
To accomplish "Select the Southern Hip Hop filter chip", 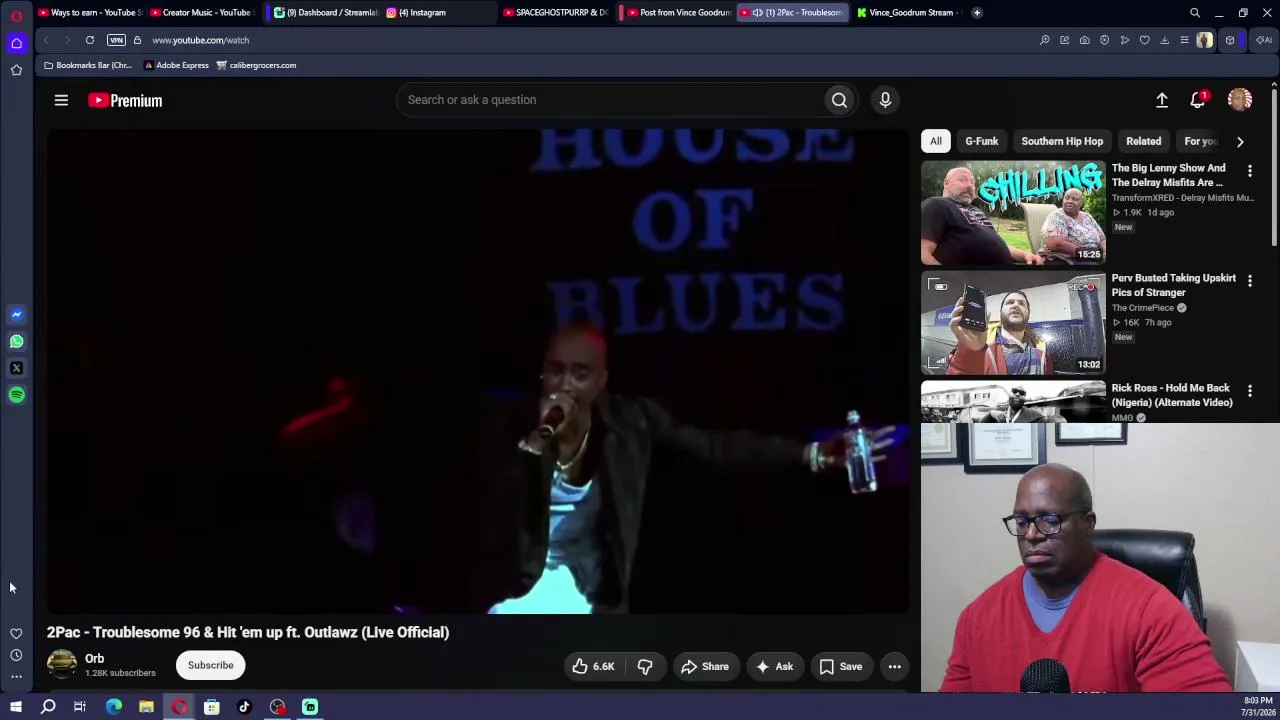I will [x=1062, y=141].
